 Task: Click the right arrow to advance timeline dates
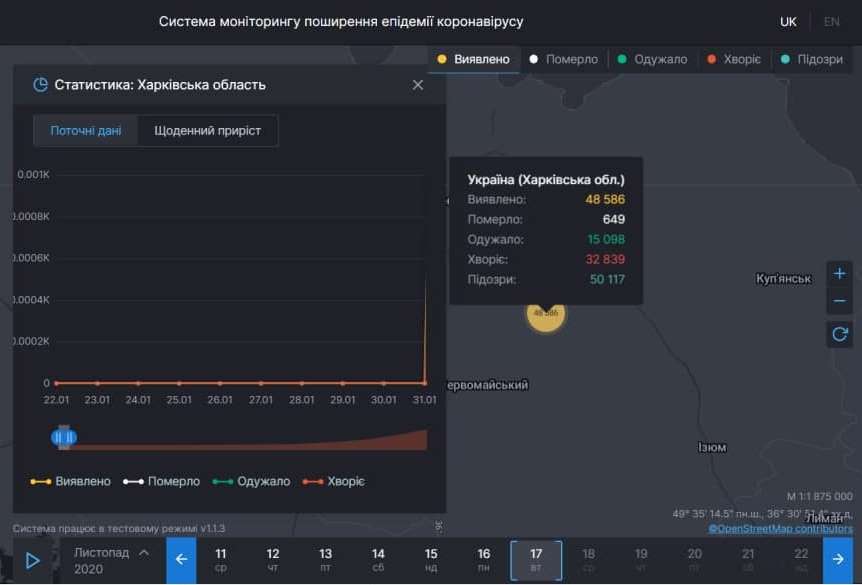838,560
